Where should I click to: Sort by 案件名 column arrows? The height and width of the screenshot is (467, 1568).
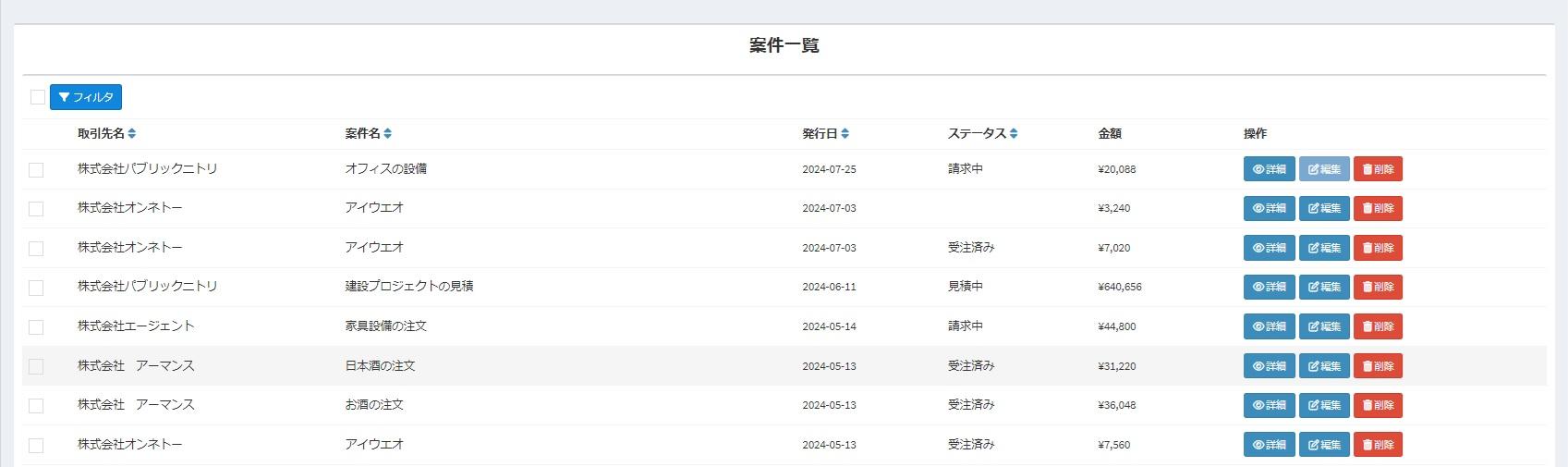(388, 134)
